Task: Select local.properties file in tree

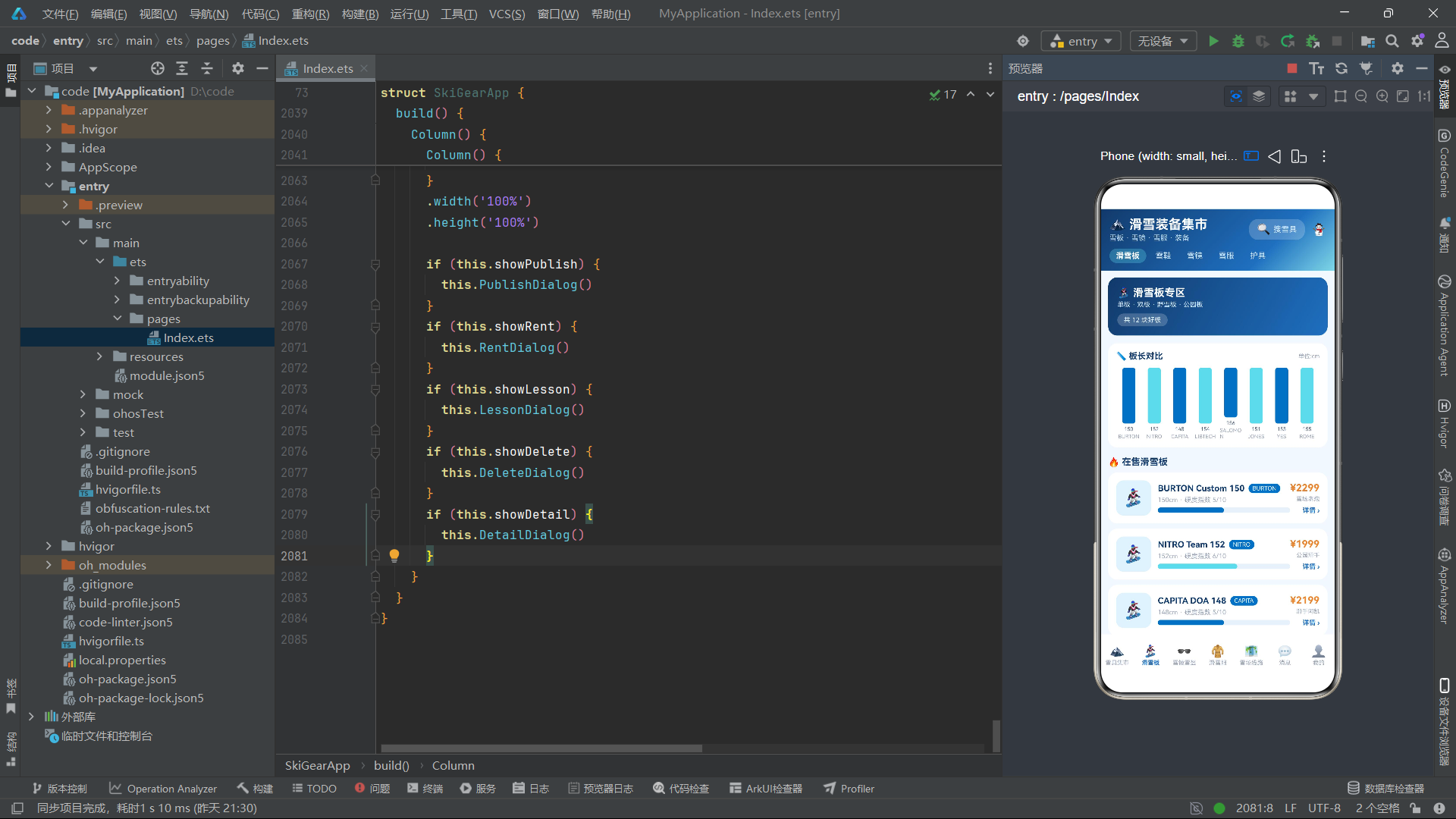Action: (122, 660)
